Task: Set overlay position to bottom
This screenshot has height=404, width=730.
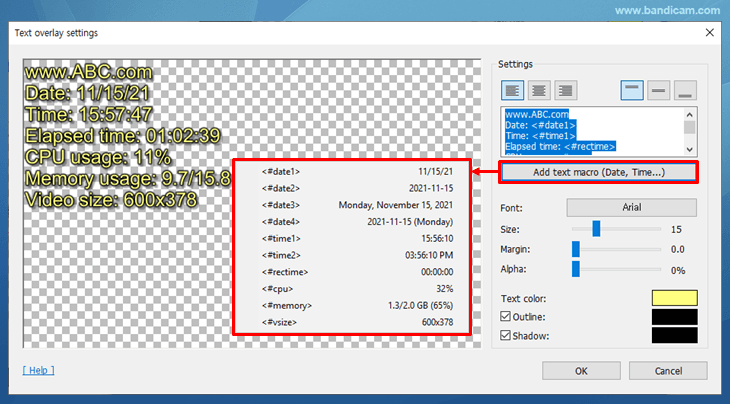Action: point(685,90)
